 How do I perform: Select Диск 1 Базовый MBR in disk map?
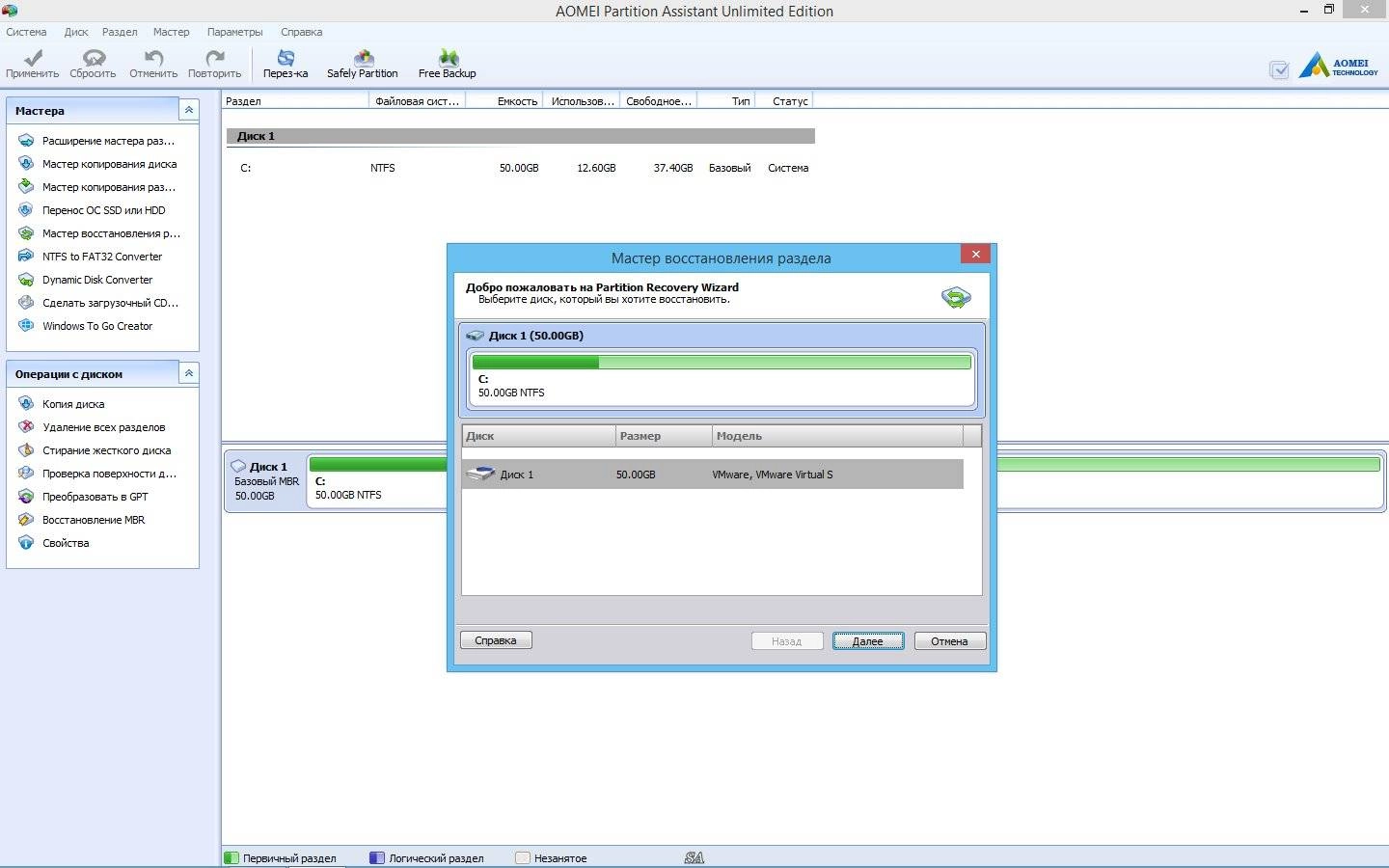click(x=266, y=480)
